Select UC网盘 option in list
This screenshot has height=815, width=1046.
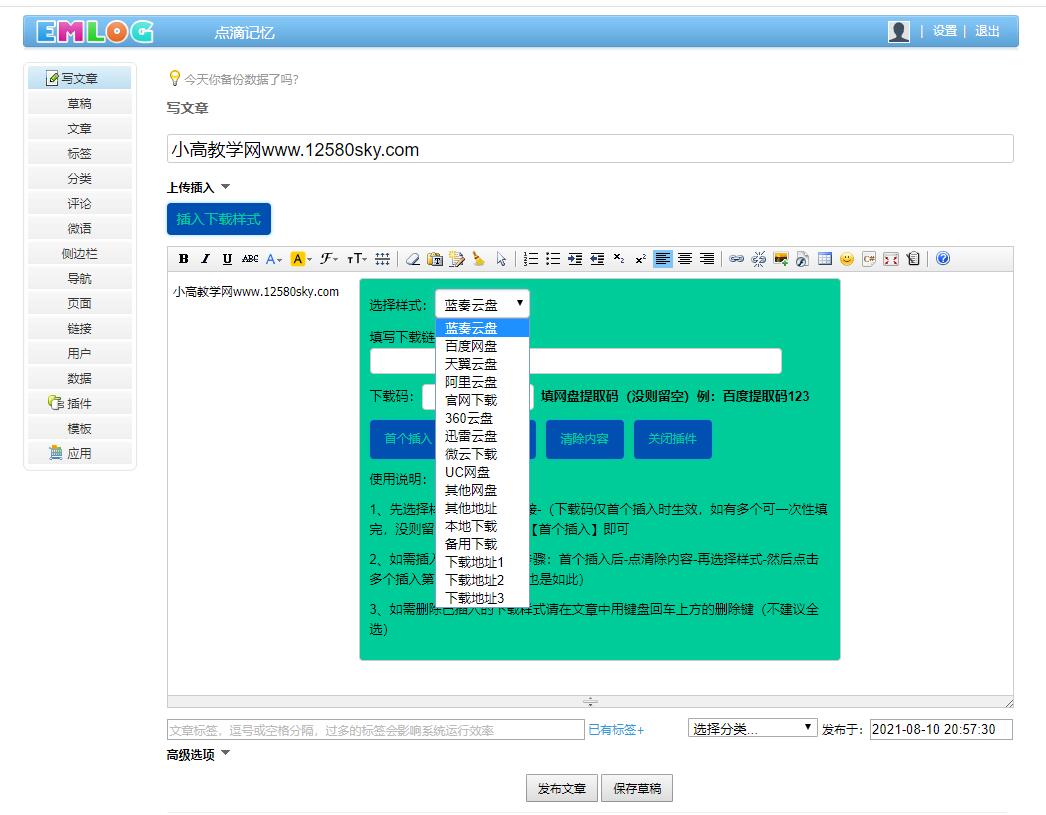(x=482, y=472)
